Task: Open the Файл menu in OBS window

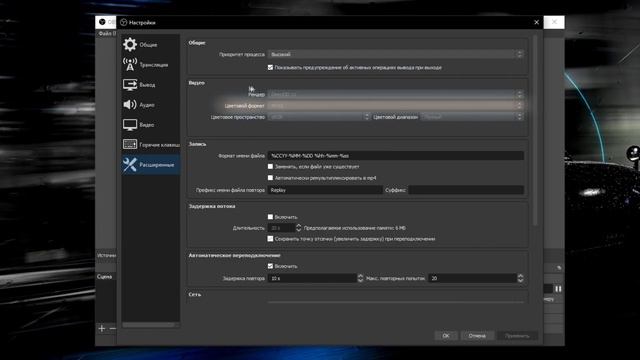Action: (105, 33)
